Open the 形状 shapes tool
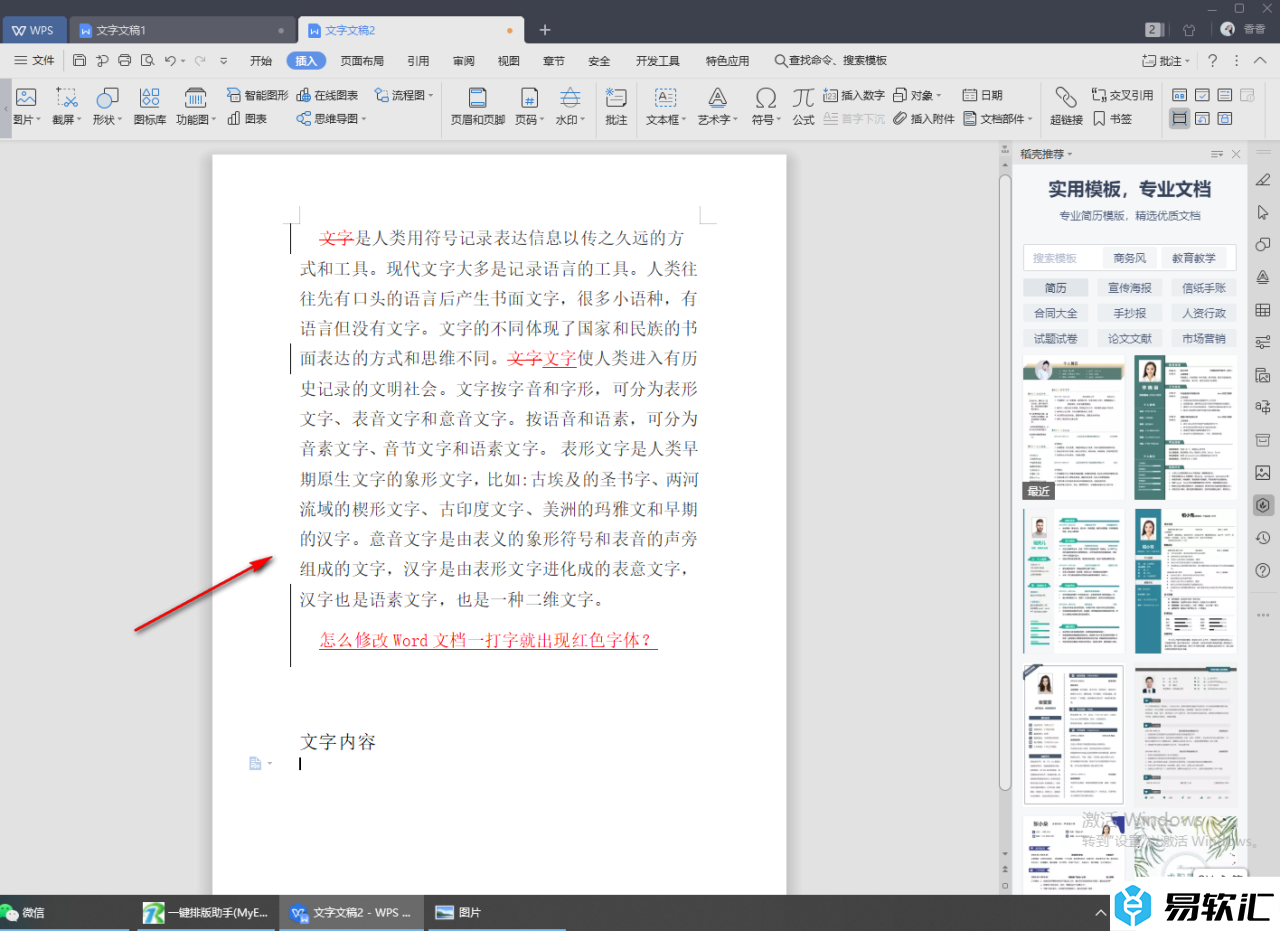 point(107,98)
